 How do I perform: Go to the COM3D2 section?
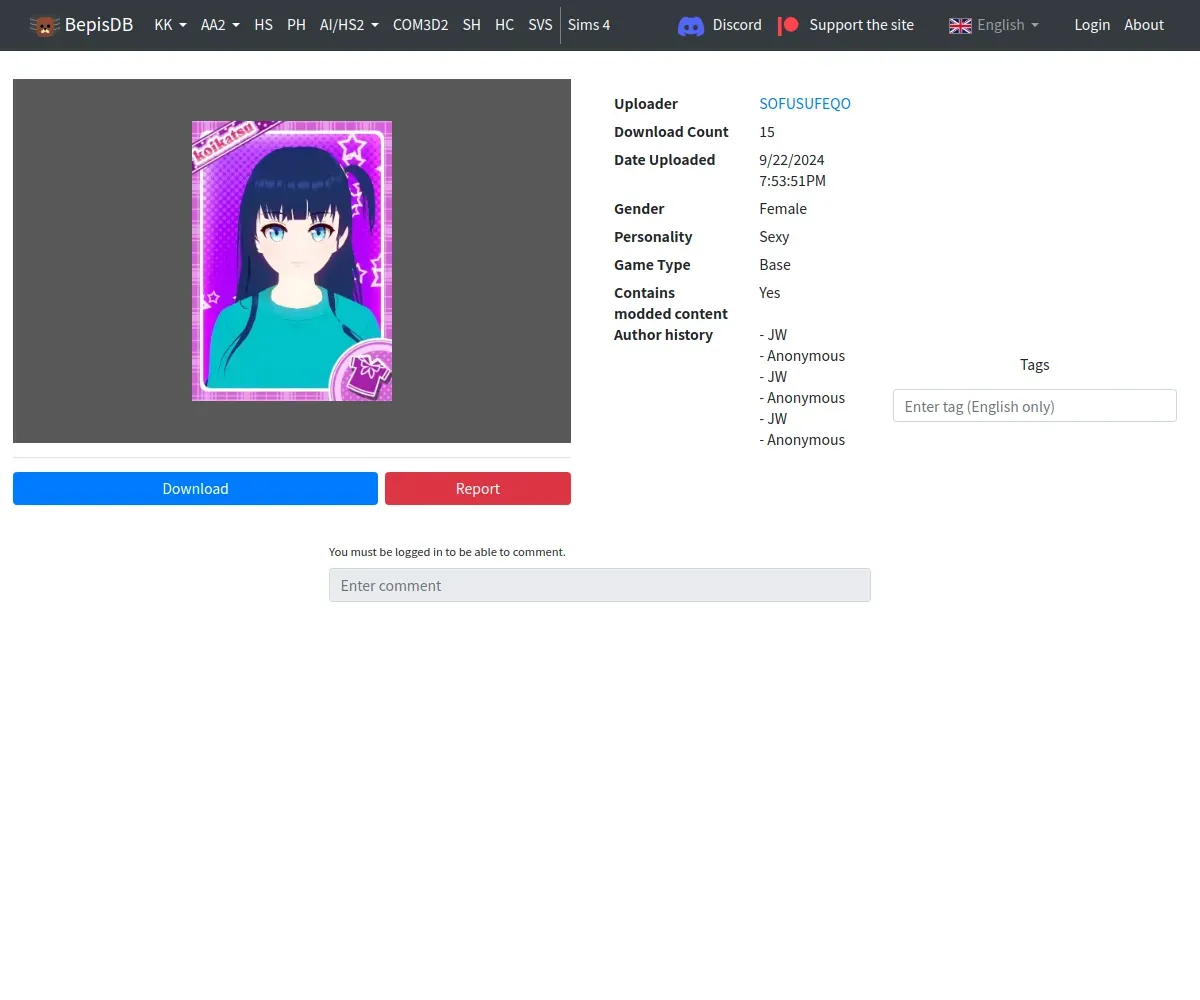pos(420,25)
